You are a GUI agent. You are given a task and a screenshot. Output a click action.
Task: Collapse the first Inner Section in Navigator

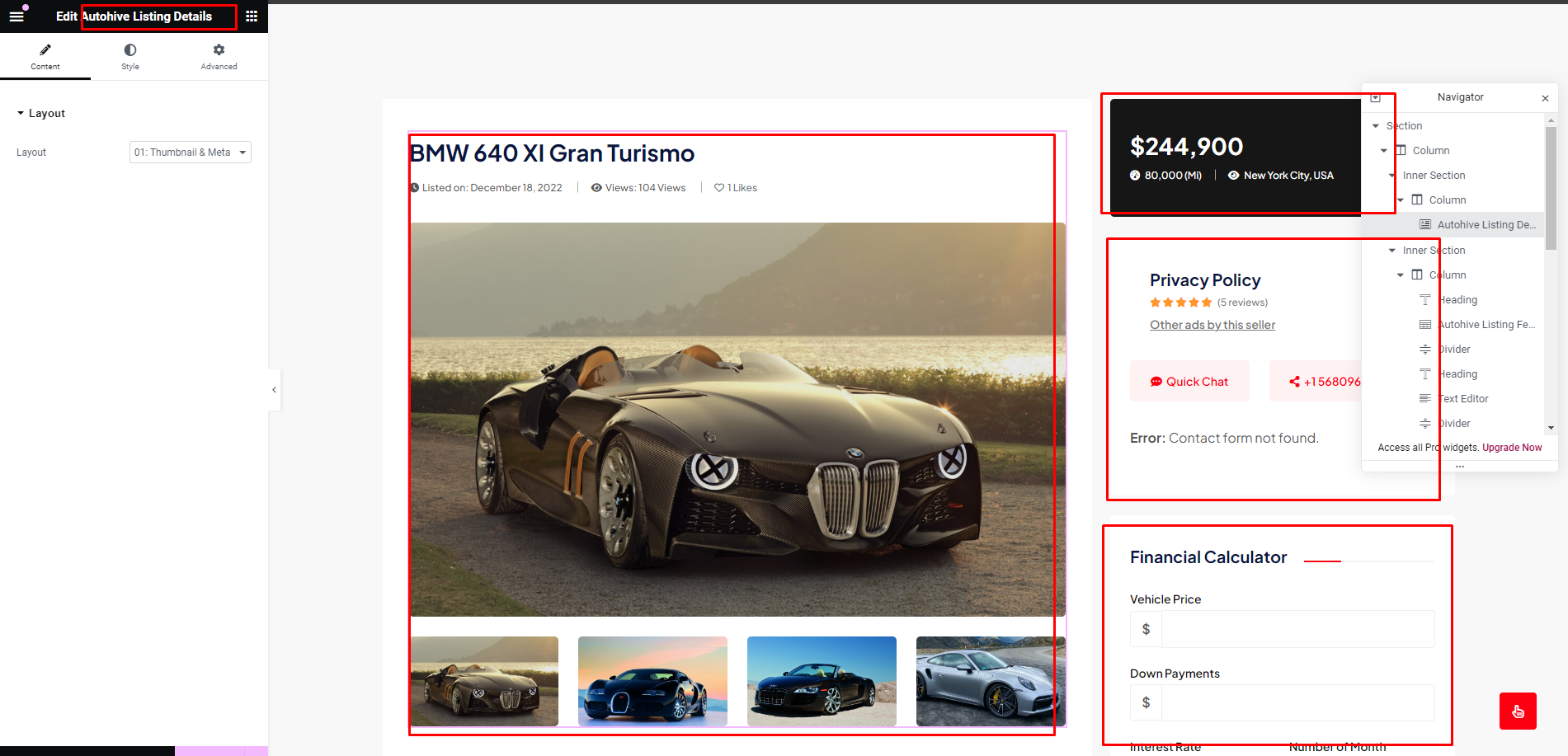pos(1392,176)
